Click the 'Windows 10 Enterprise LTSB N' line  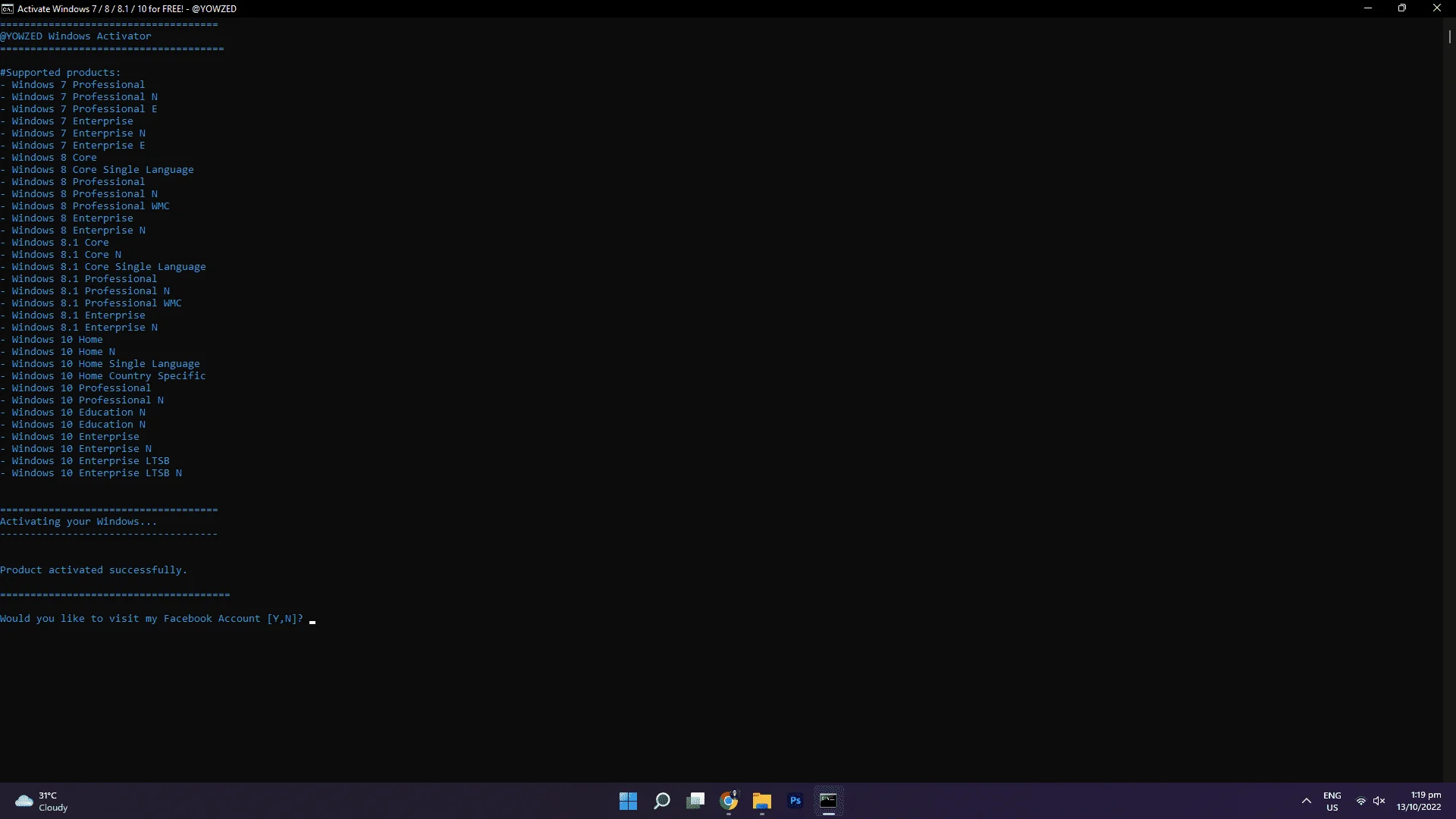[91, 473]
